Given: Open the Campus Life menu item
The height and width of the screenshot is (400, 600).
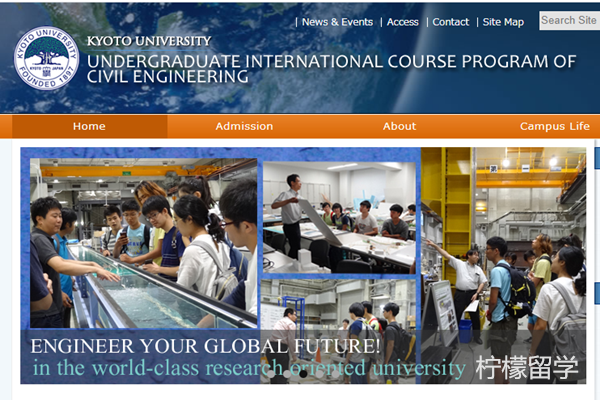Looking at the screenshot, I should 554,126.
